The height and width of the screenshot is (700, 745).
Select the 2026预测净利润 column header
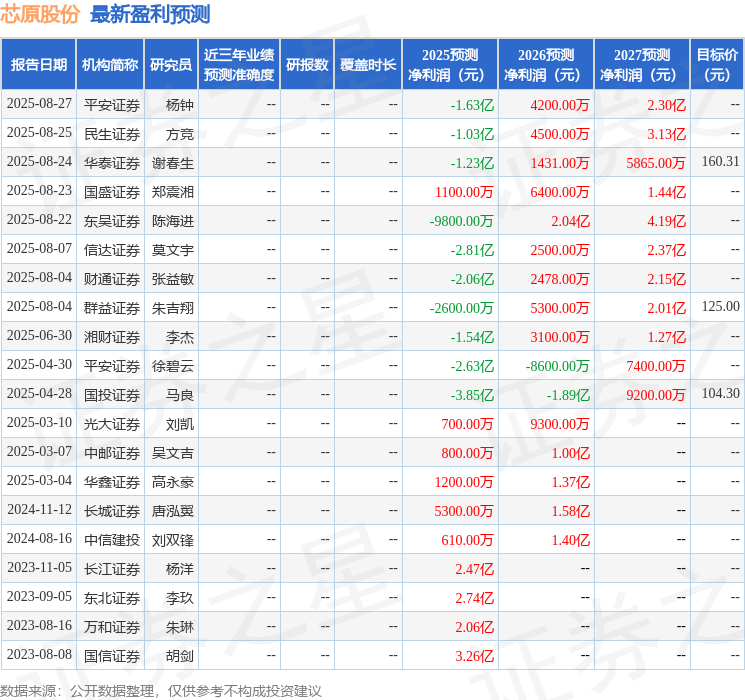[x=546, y=65]
